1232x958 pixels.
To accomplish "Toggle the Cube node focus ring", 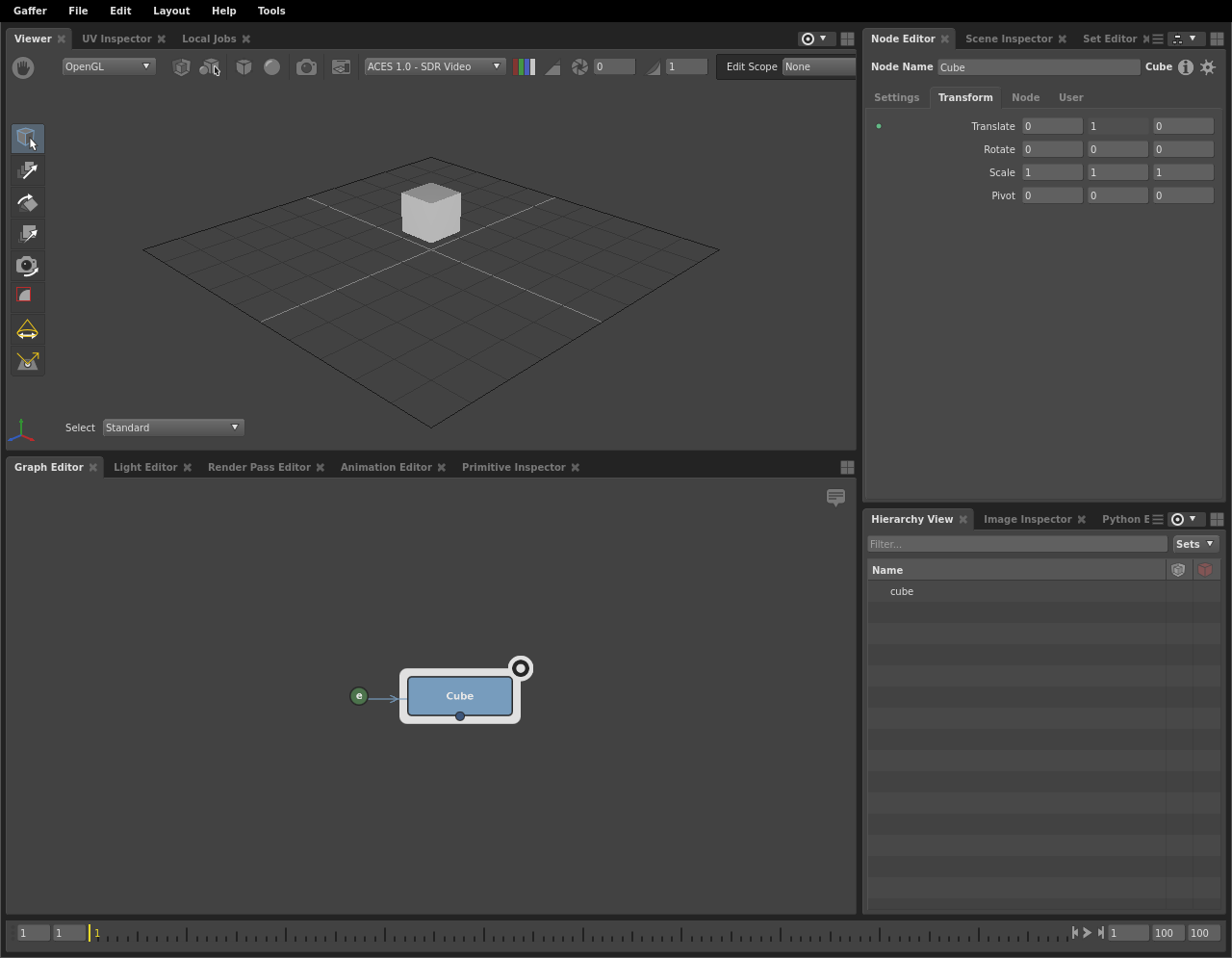I will (521, 668).
